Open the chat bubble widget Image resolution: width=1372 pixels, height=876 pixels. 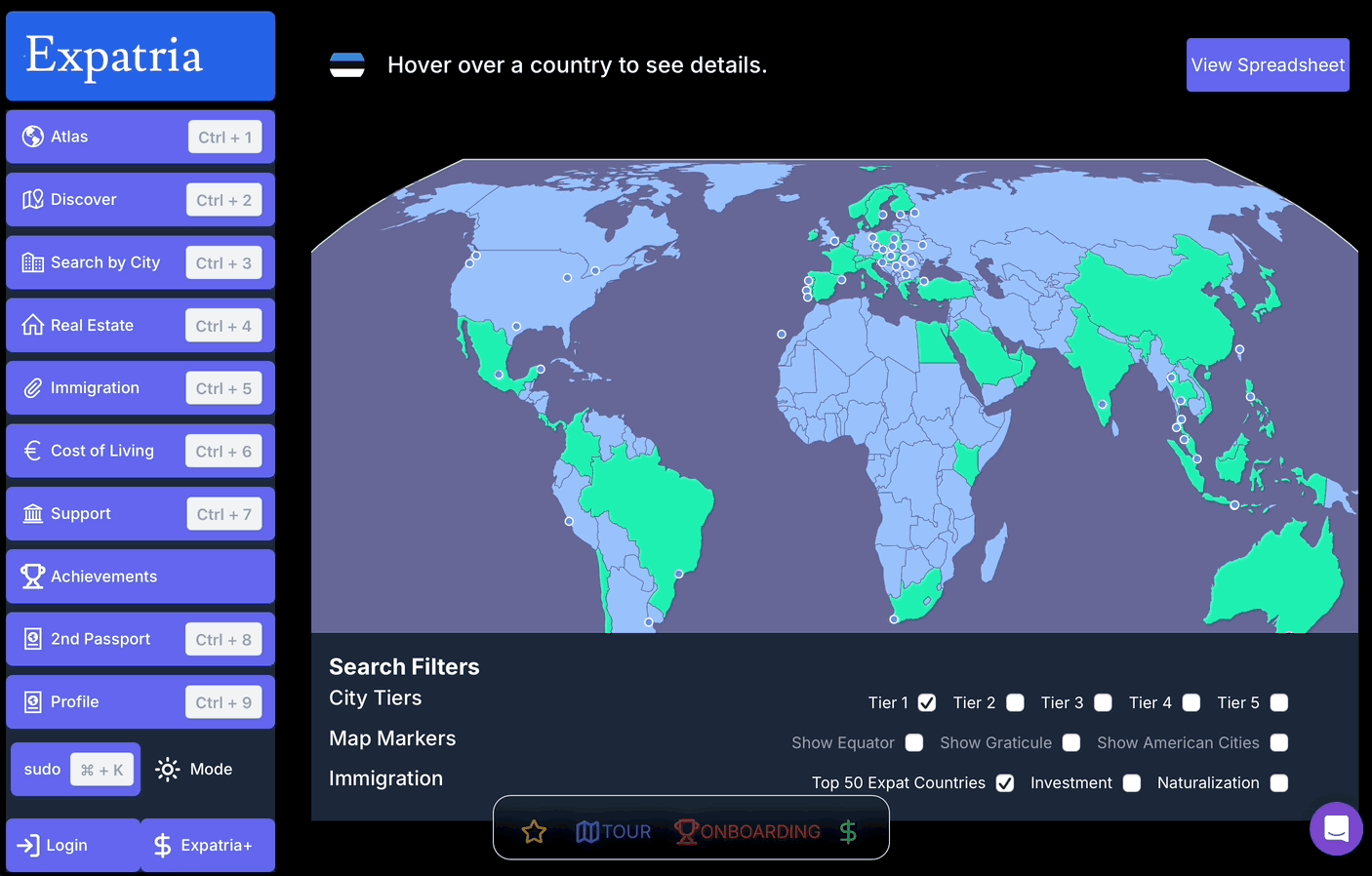[x=1336, y=828]
